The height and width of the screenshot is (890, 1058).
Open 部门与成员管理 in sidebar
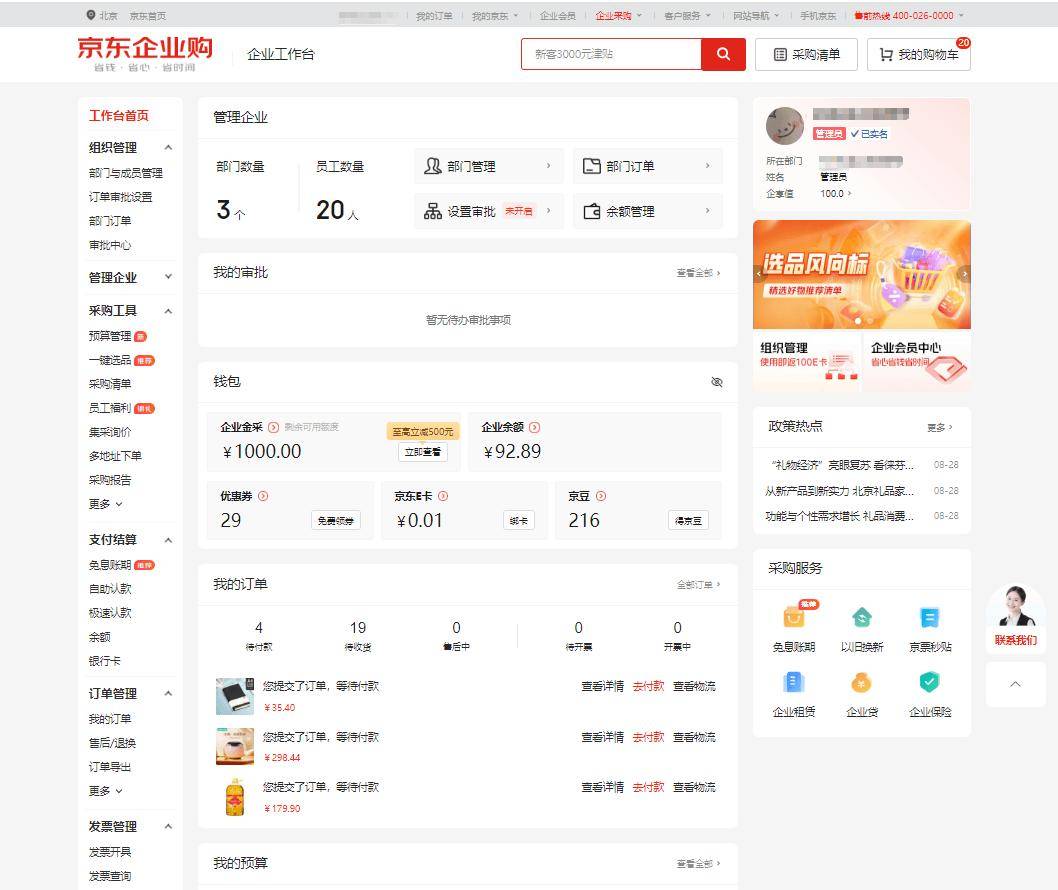coord(126,173)
